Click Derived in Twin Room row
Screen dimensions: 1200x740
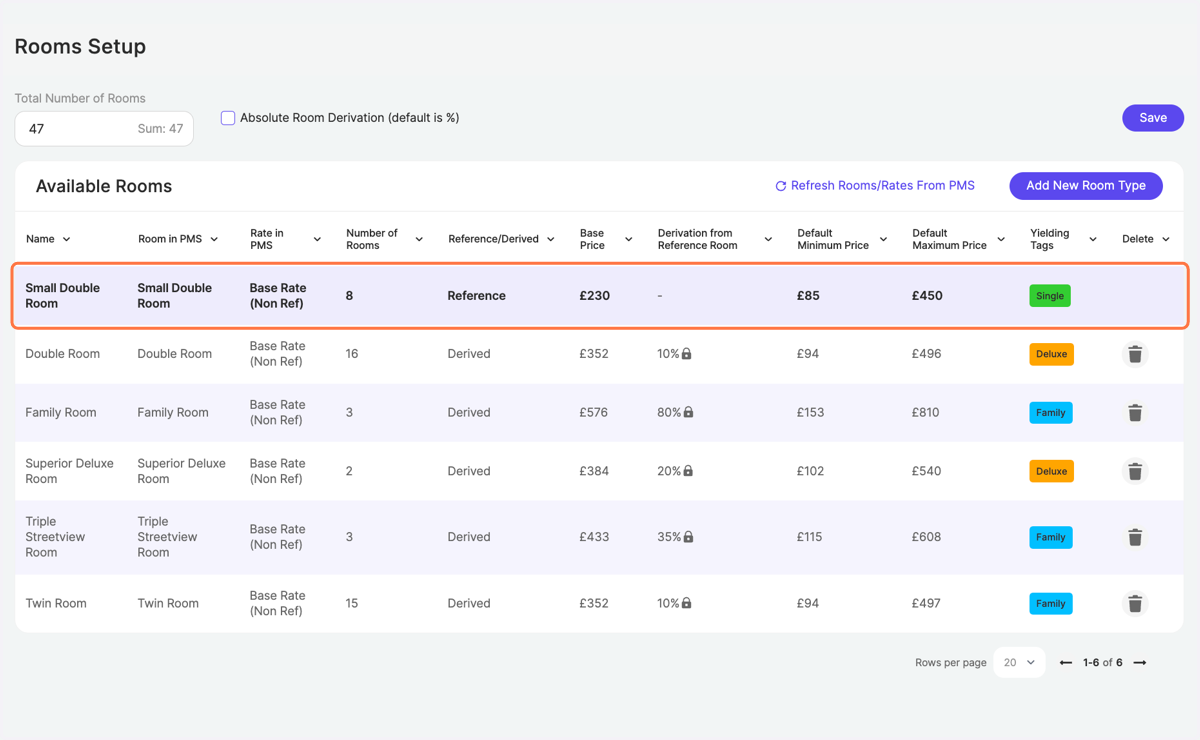tap(469, 603)
